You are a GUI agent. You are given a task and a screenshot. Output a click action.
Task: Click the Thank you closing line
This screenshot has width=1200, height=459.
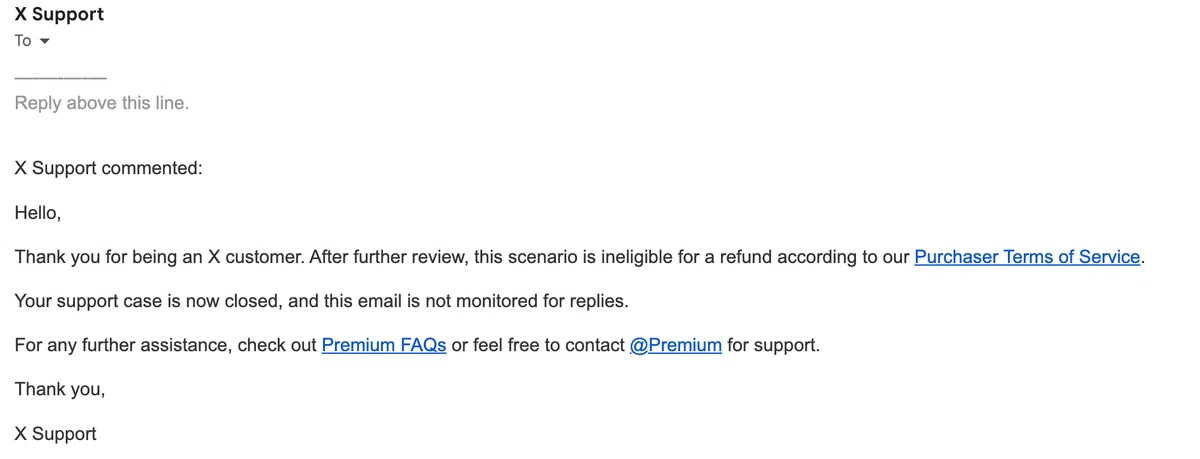coord(60,389)
